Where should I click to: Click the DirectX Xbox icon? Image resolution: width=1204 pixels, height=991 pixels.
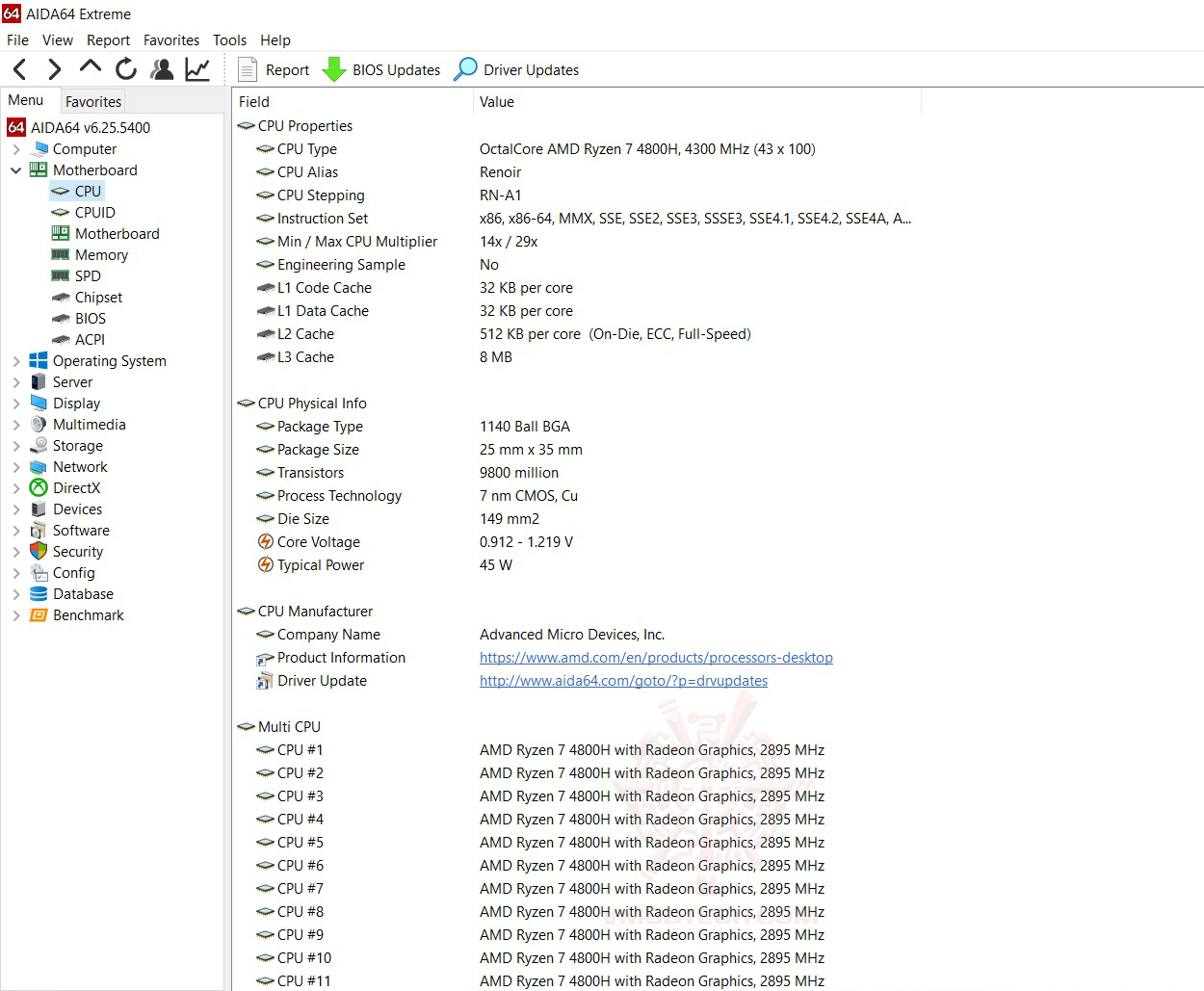click(x=39, y=488)
